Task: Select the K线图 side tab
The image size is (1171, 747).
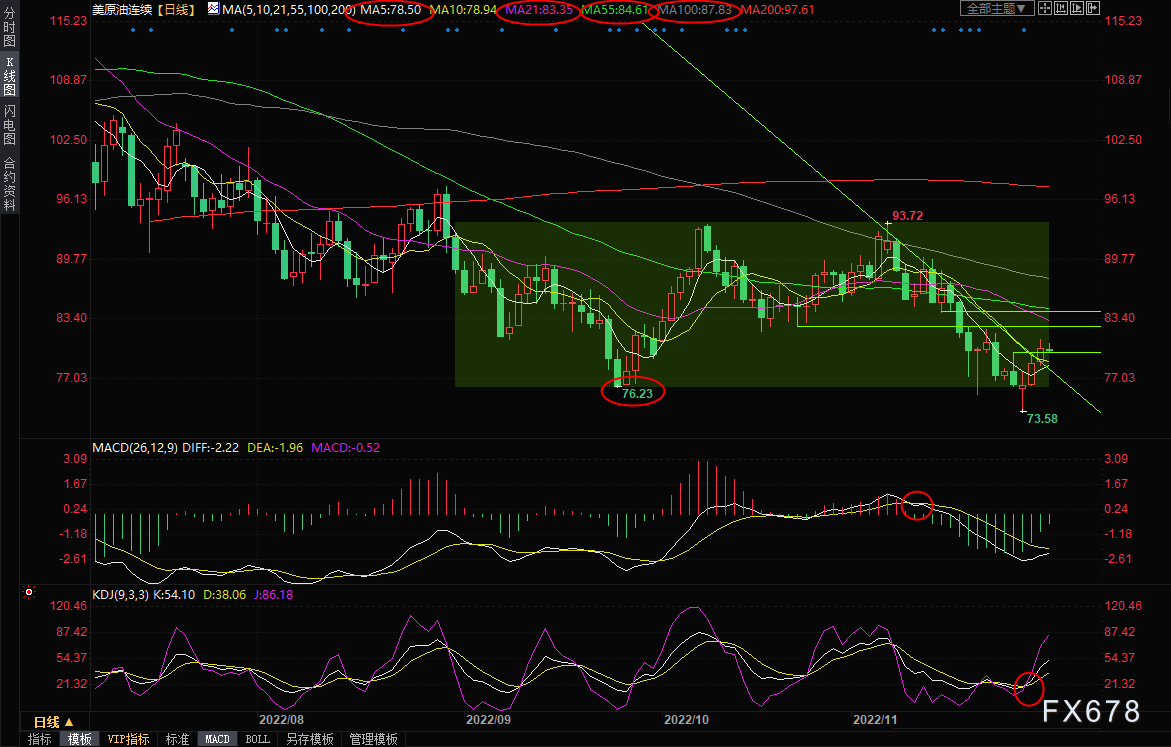Action: tap(10, 76)
